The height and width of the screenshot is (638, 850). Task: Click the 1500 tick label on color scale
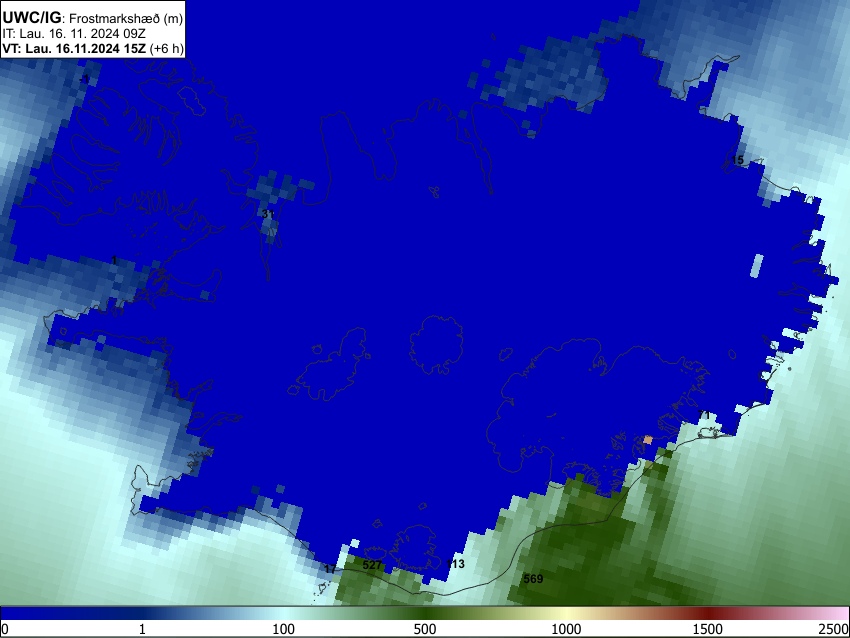click(x=707, y=629)
